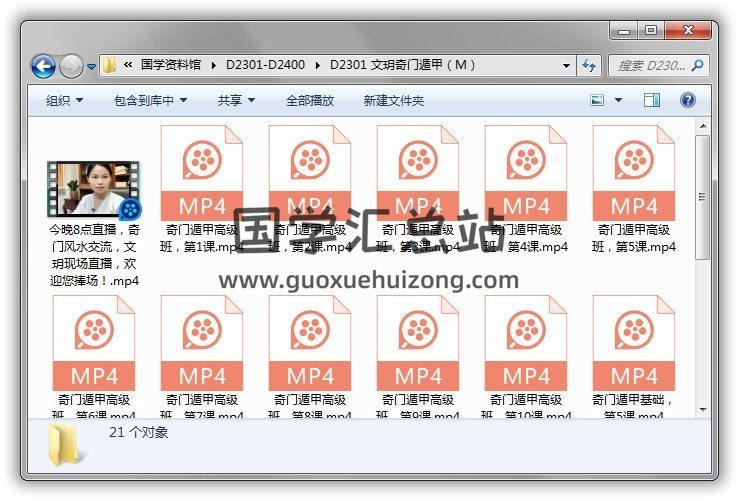This screenshot has height=501, width=739.
Task: Click the greyed Forward arrow button
Action: pyautogui.click(x=71, y=66)
